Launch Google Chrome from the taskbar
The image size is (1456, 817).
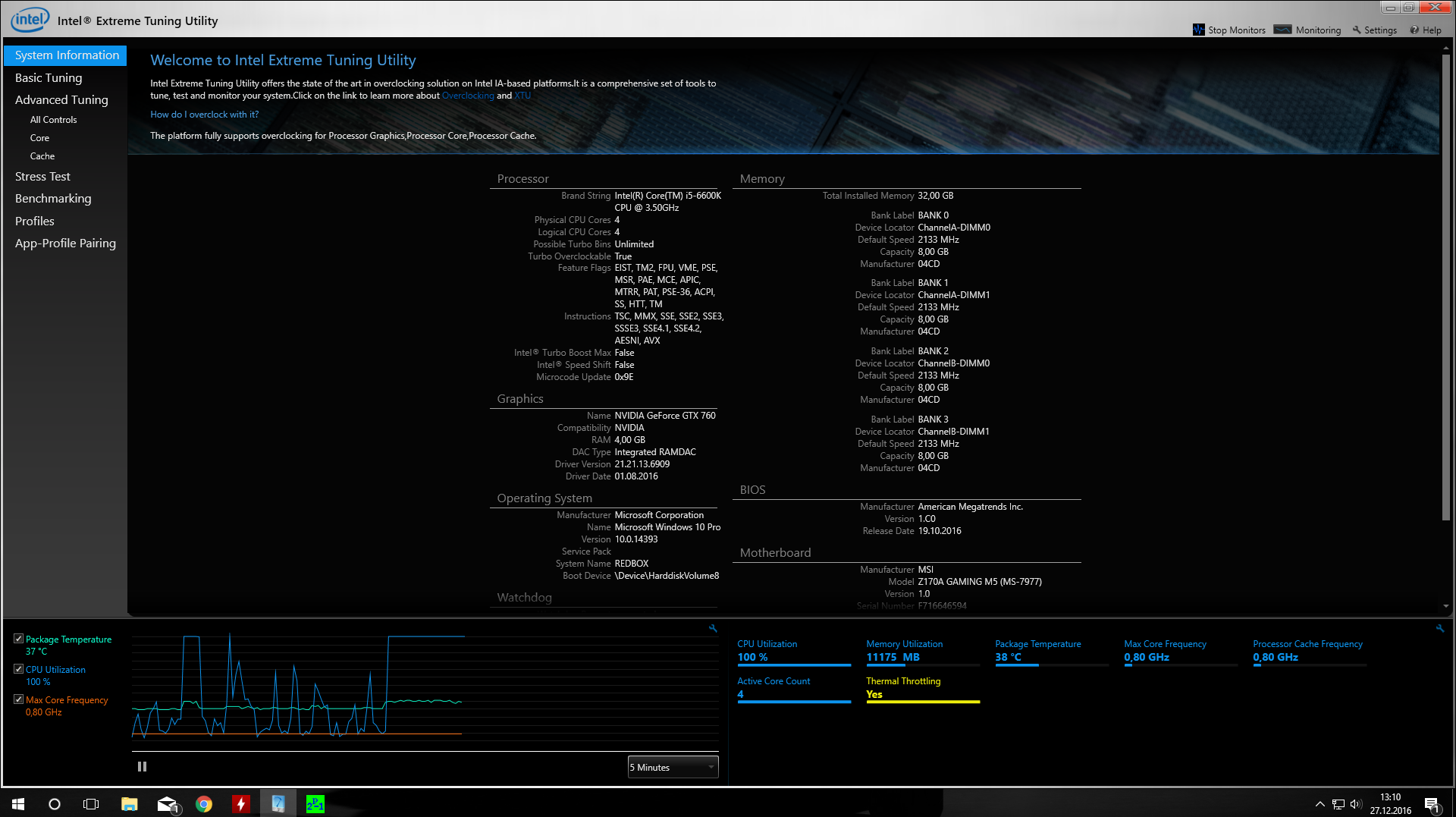tap(204, 804)
